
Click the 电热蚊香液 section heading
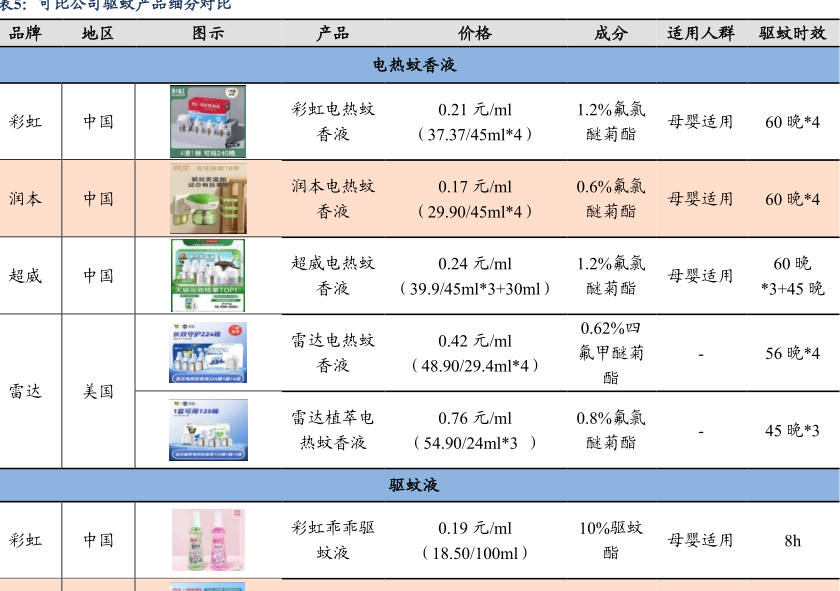click(414, 65)
